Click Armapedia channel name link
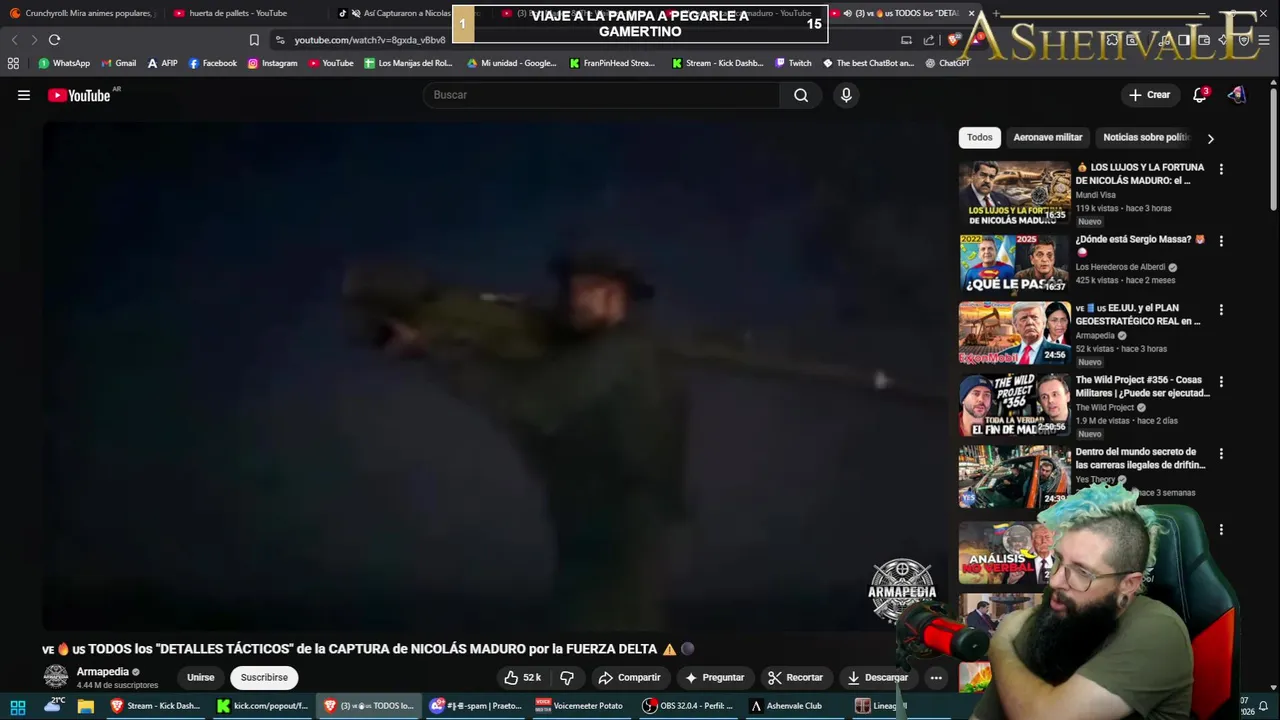 pos(103,672)
